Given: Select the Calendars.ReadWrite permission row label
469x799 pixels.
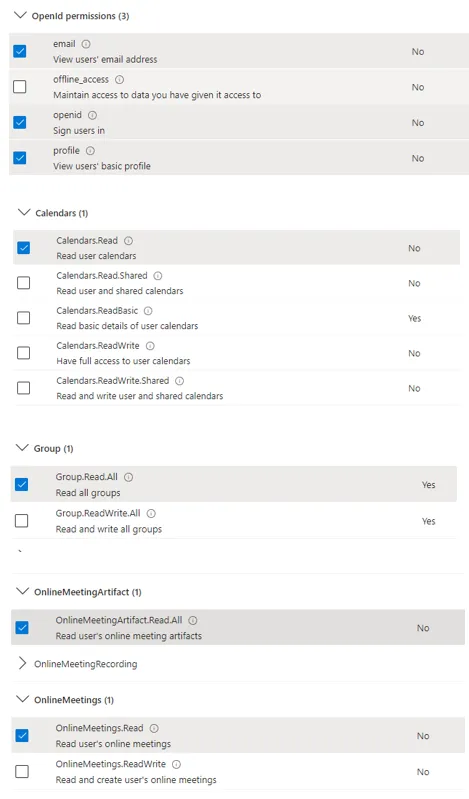Looking at the screenshot, I should 98,345.
